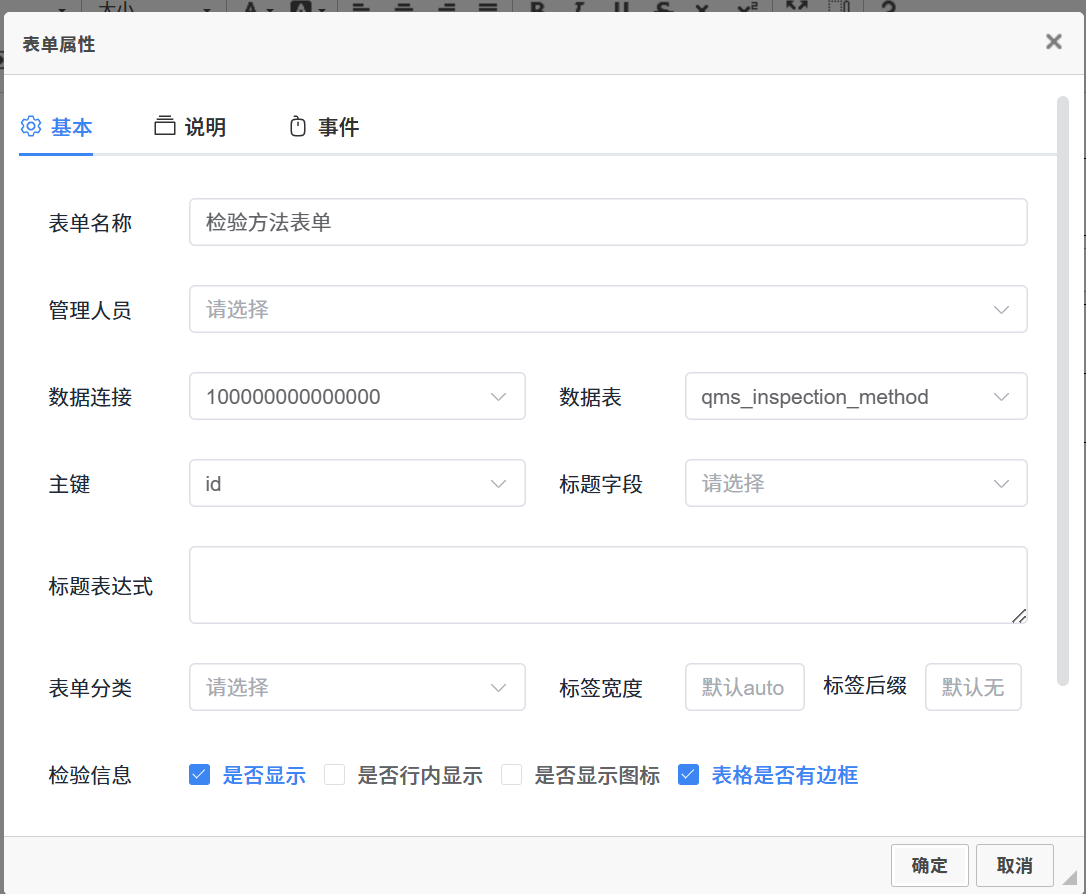Click the 表单名称 text field

[607, 222]
